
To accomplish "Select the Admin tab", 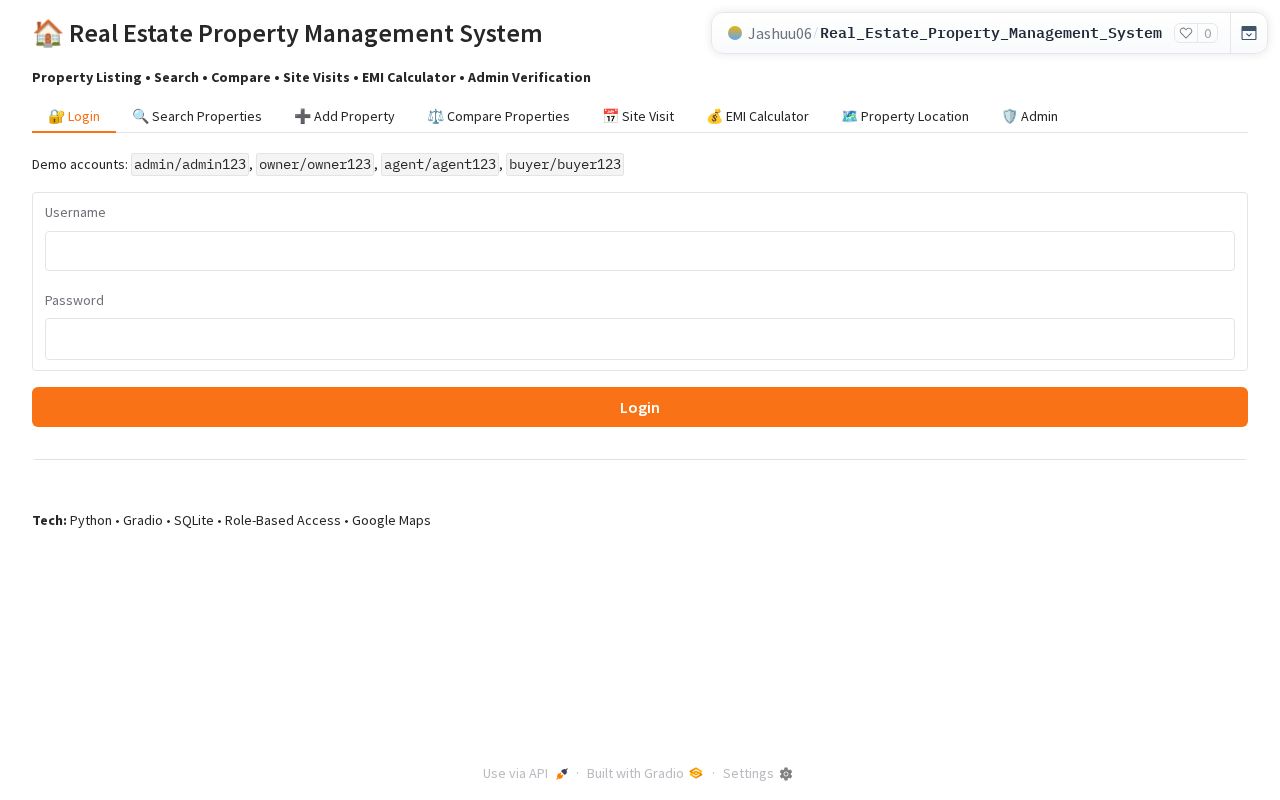I will [1029, 116].
